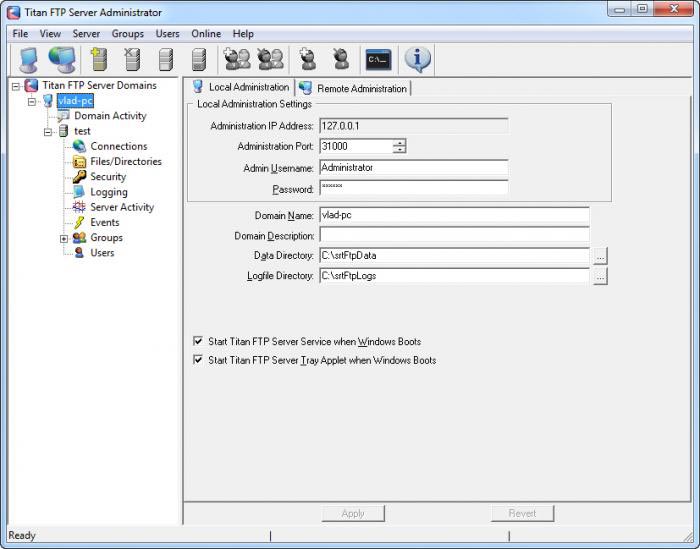This screenshot has height=549, width=700.
Task: Click the Administration Port number field
Action: point(356,146)
